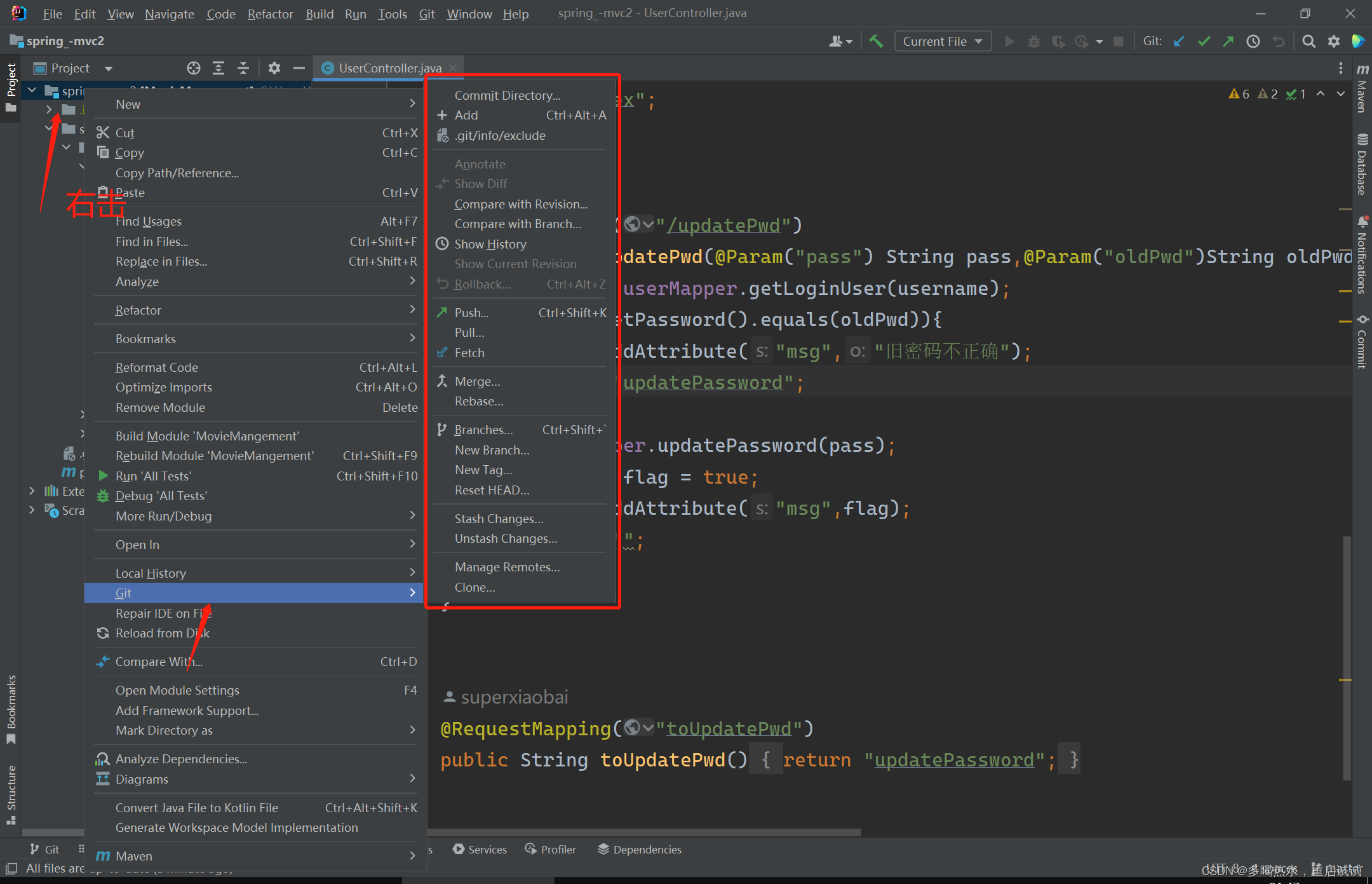Screen dimensions: 1372x884
Task: Expand the Scratches tree node
Action: point(32,510)
